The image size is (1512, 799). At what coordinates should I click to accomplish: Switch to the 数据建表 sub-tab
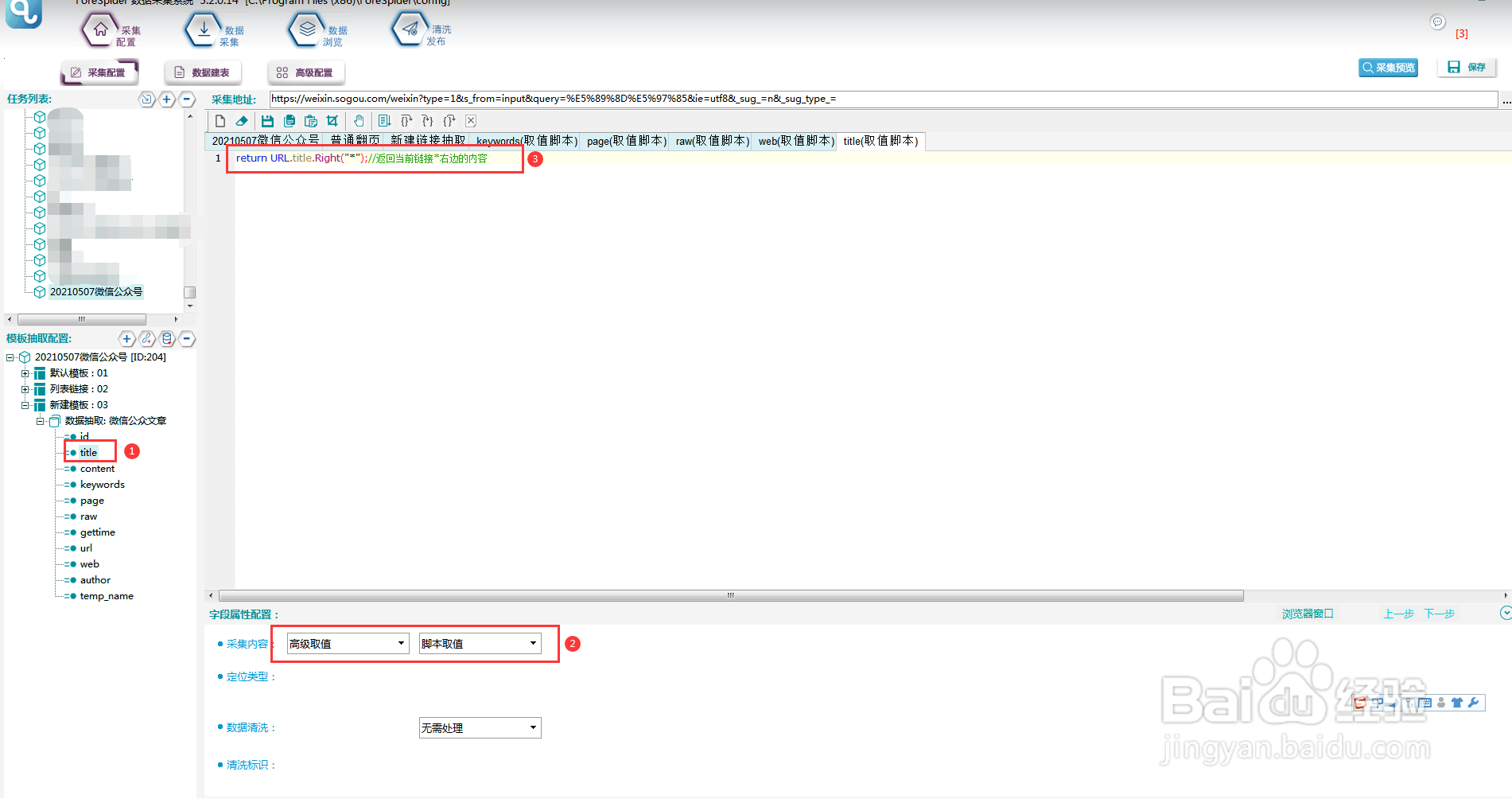203,72
